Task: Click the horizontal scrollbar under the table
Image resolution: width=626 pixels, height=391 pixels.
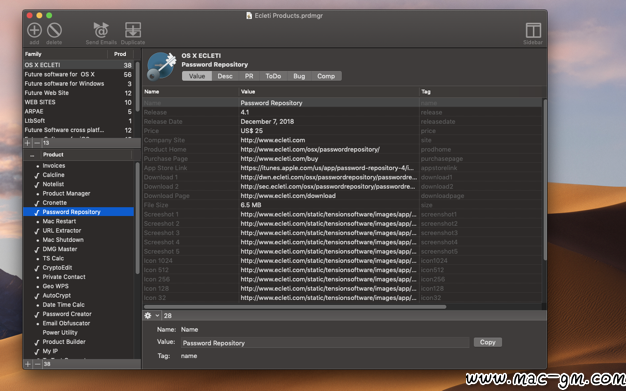Action: (295, 307)
